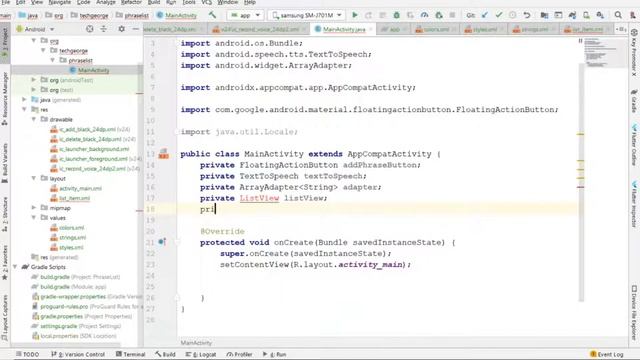Collapse the phraselist package node
640x360 pixels.
click(x=52, y=60)
